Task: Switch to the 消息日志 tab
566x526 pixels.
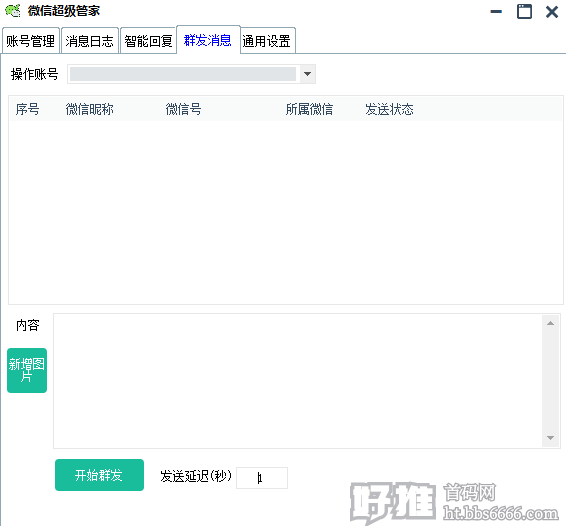Action: click(90, 41)
